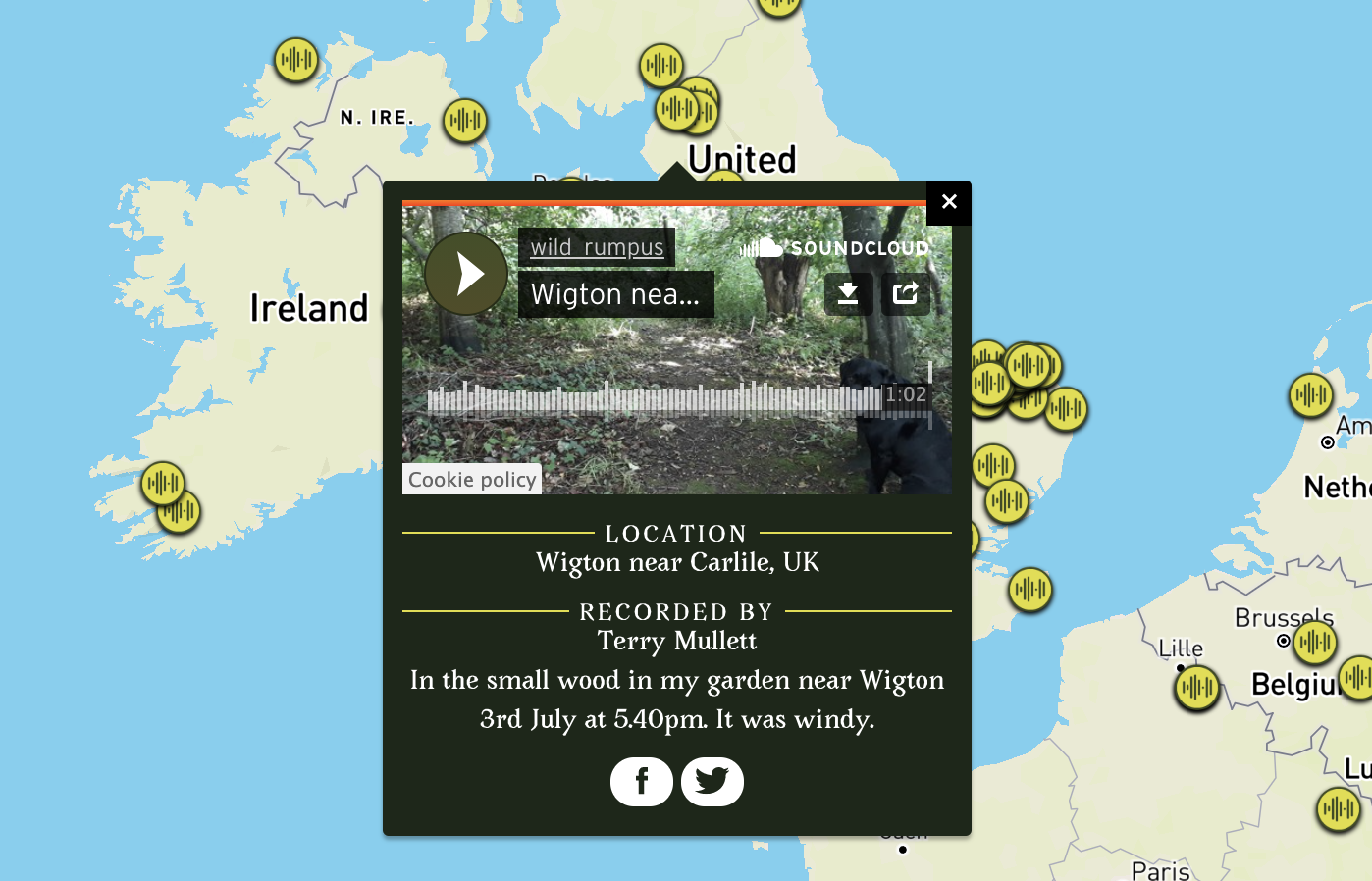The width and height of the screenshot is (1372, 881).
Task: Click the SoundCloud logo
Action: click(834, 247)
